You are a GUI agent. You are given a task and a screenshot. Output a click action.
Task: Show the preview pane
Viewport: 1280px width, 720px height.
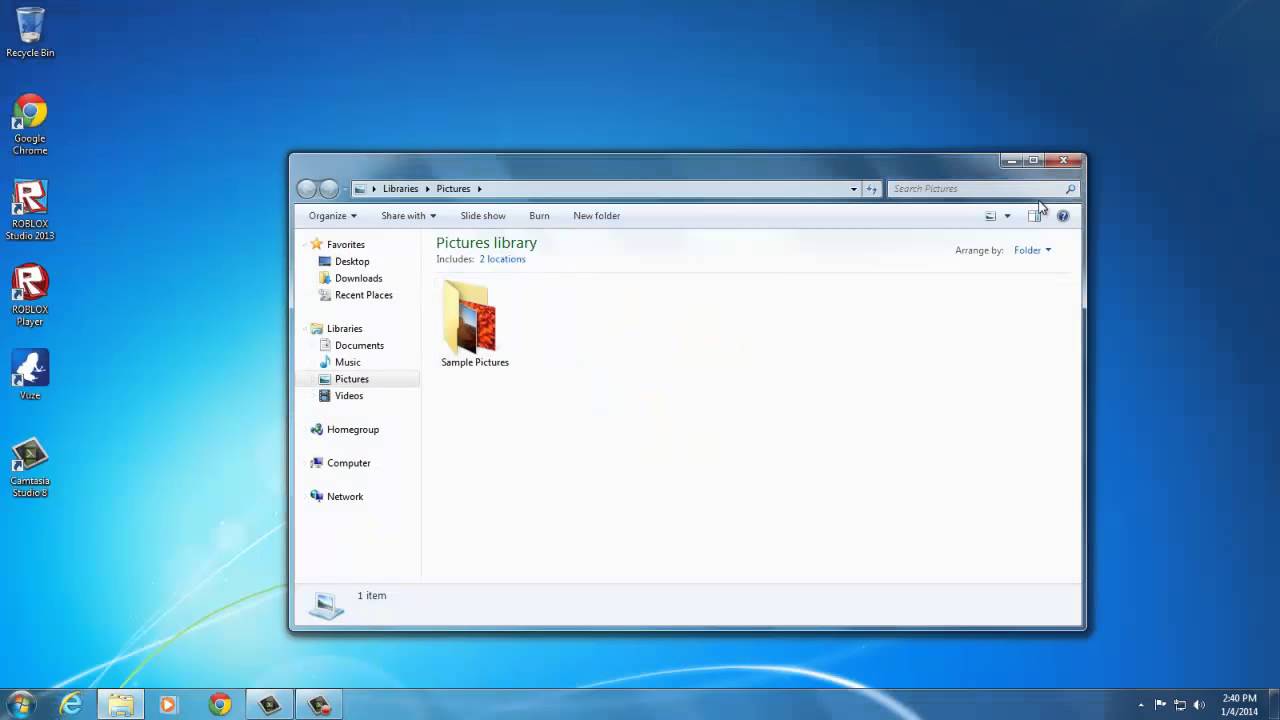click(1034, 216)
